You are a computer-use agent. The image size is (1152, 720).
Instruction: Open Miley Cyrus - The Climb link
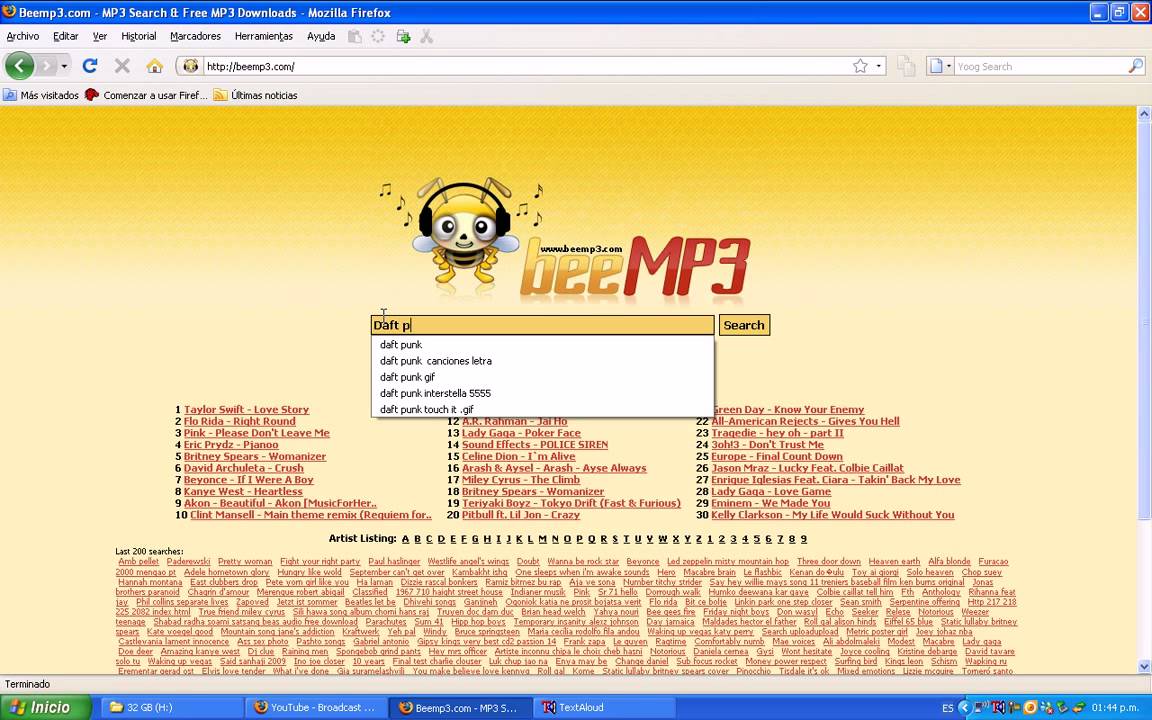[x=521, y=480]
